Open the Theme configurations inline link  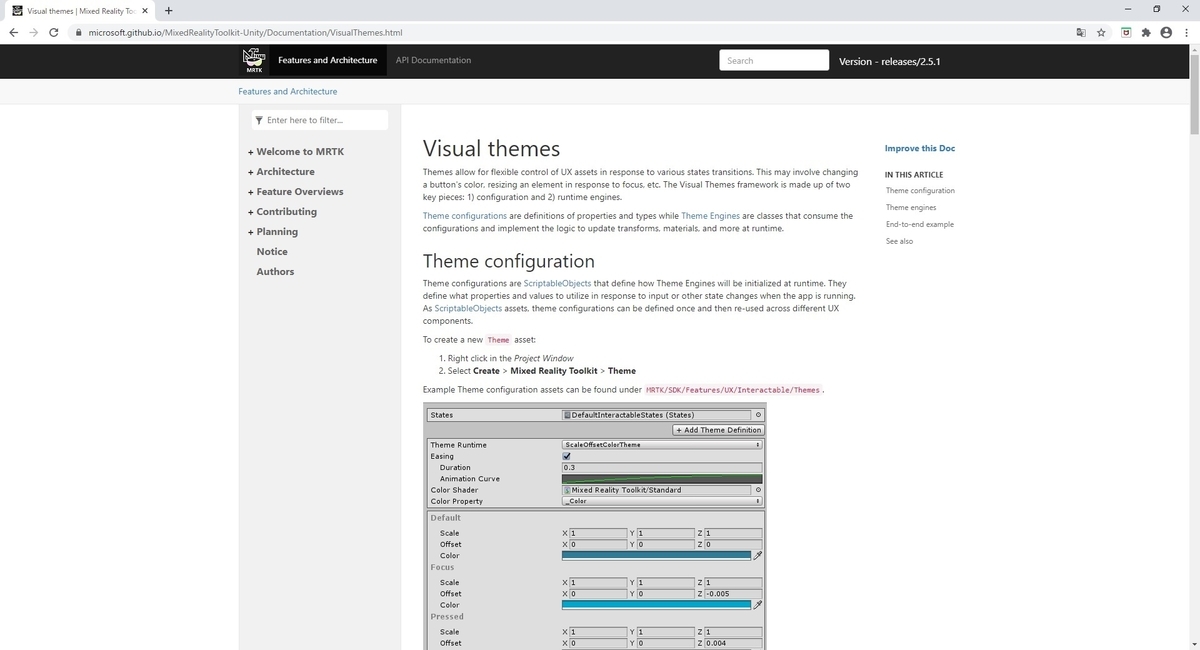465,216
